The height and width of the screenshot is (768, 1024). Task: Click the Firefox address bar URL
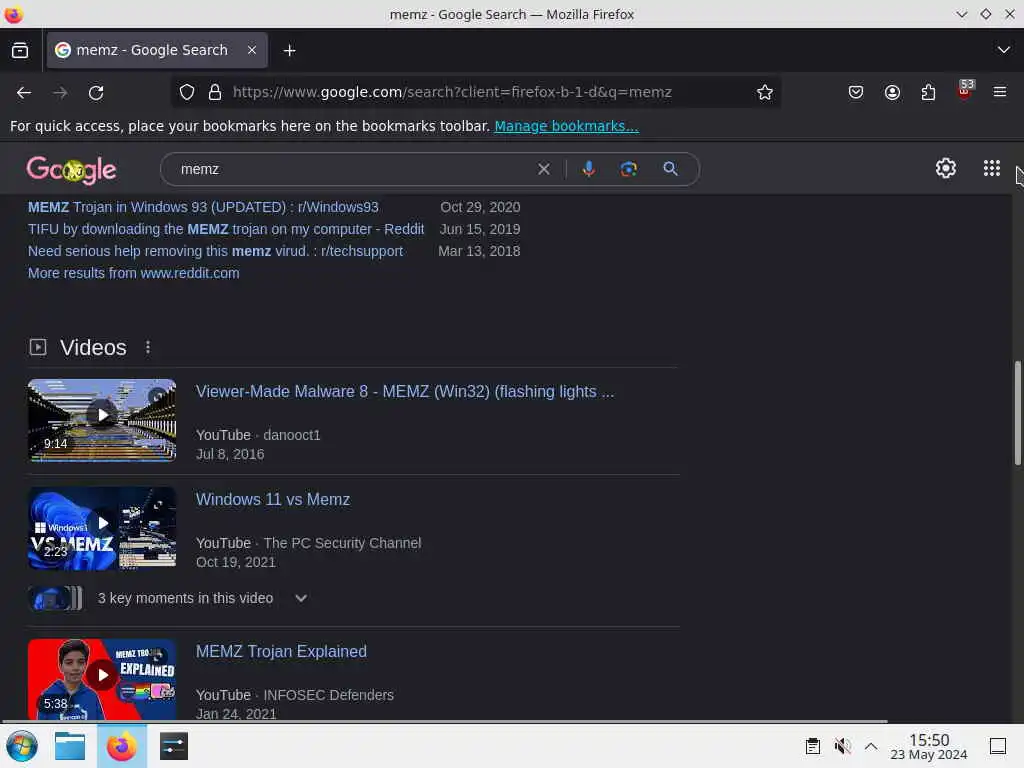452,93
